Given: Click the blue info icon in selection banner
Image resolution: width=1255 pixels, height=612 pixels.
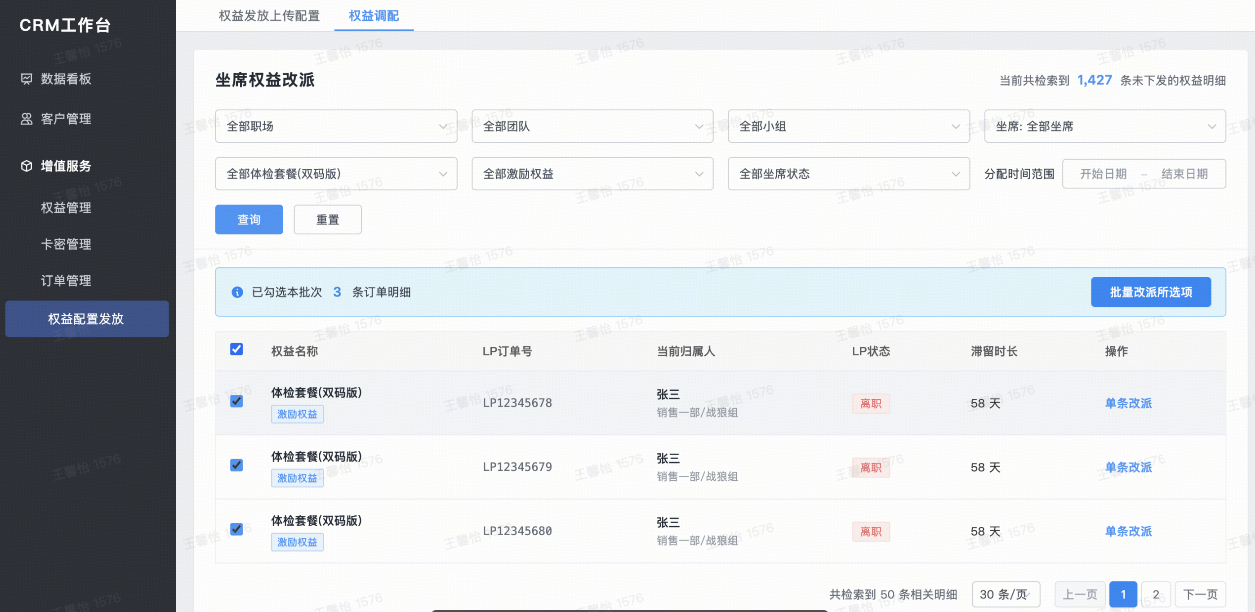Looking at the screenshot, I should [237, 293].
